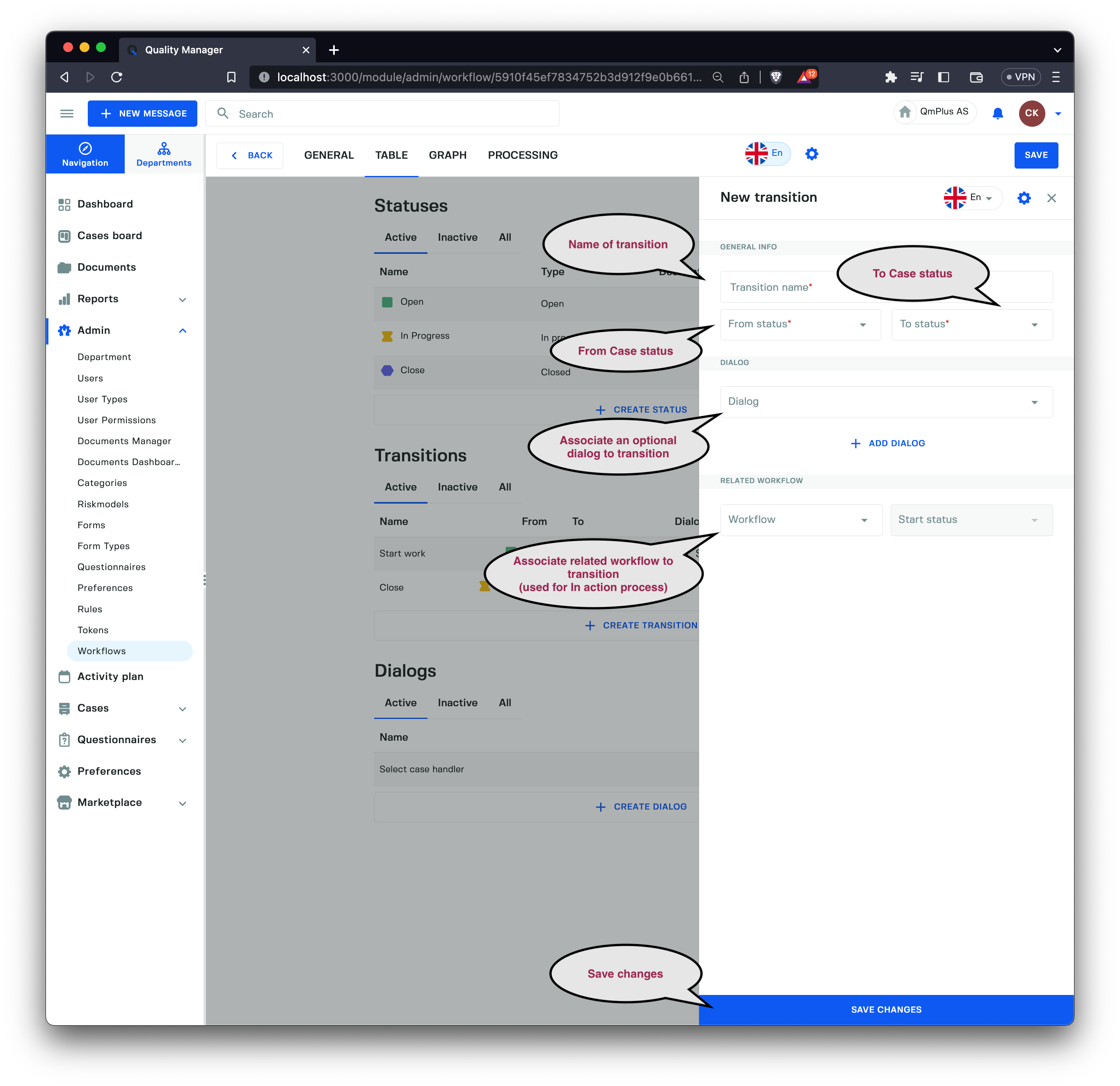Focus the Transition name input field
This screenshot has height=1086, width=1120.
[886, 287]
